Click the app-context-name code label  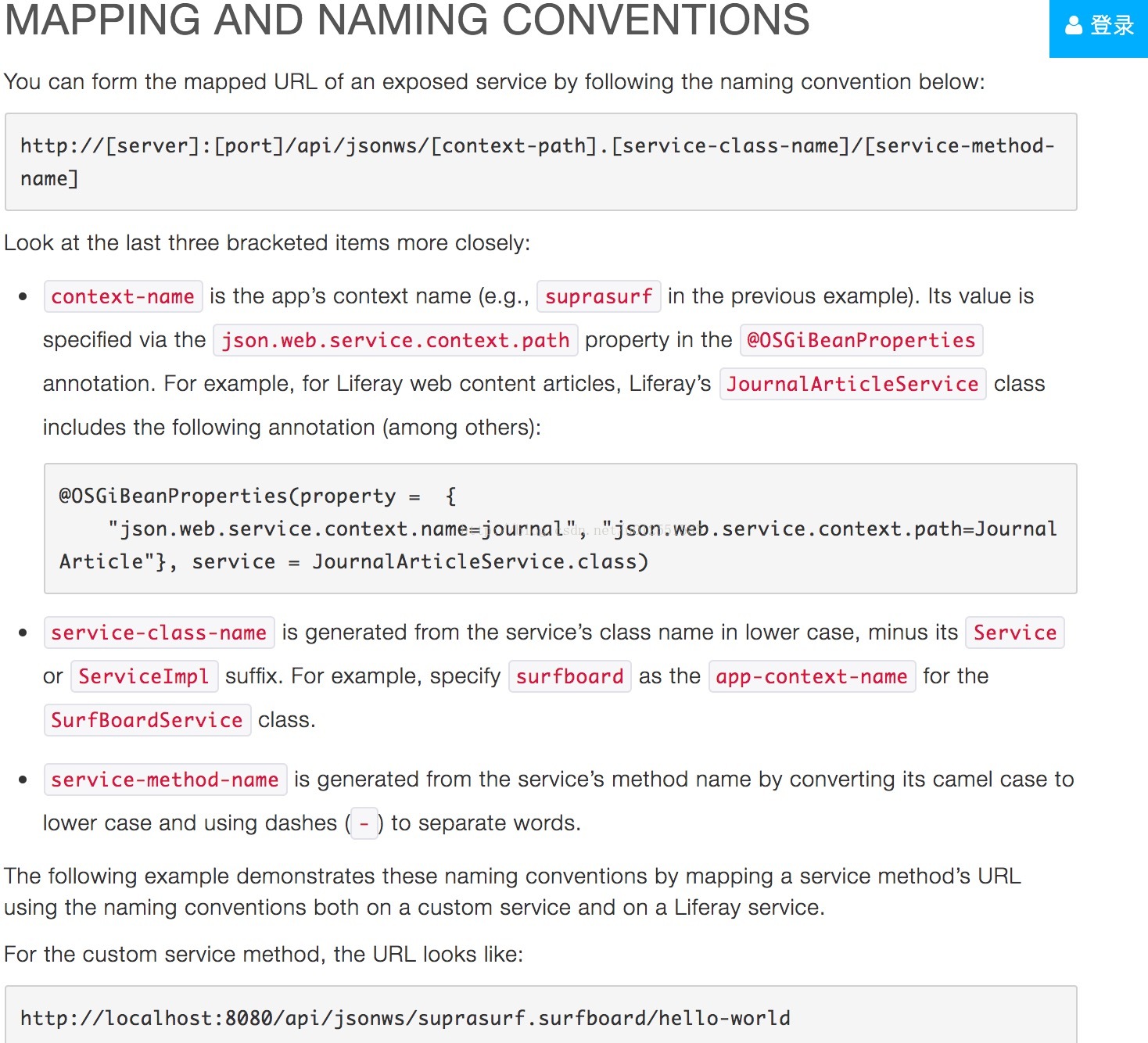click(812, 676)
